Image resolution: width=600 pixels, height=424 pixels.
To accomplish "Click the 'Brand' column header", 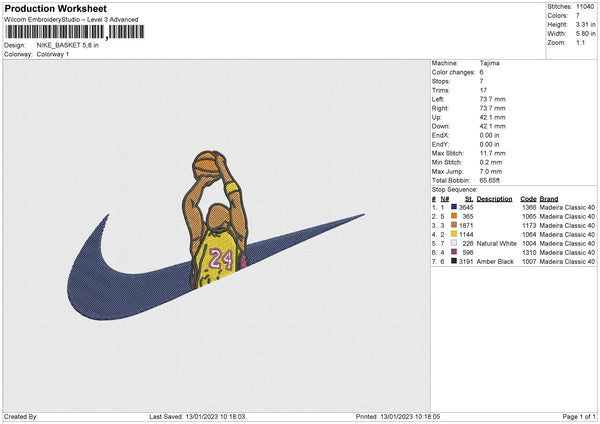I will [x=549, y=199].
